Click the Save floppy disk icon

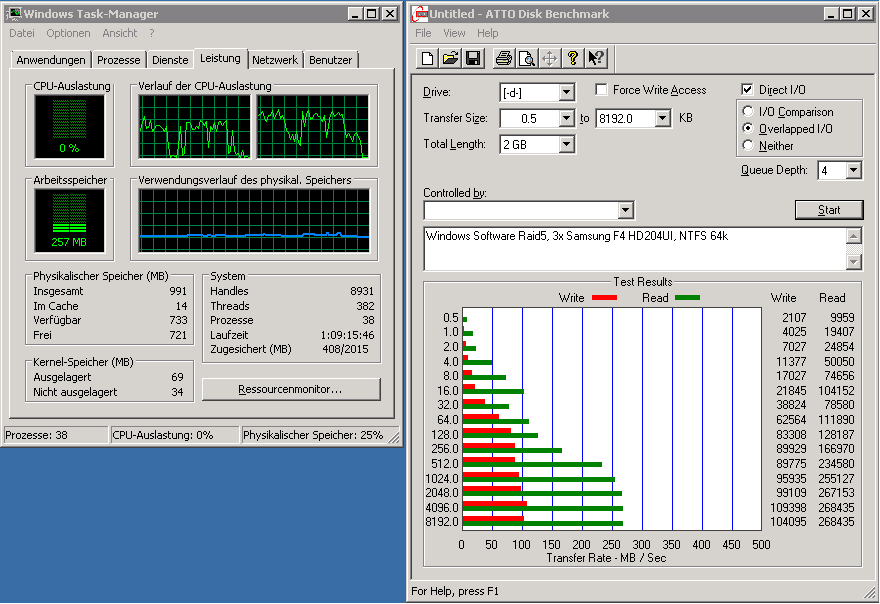[472, 58]
